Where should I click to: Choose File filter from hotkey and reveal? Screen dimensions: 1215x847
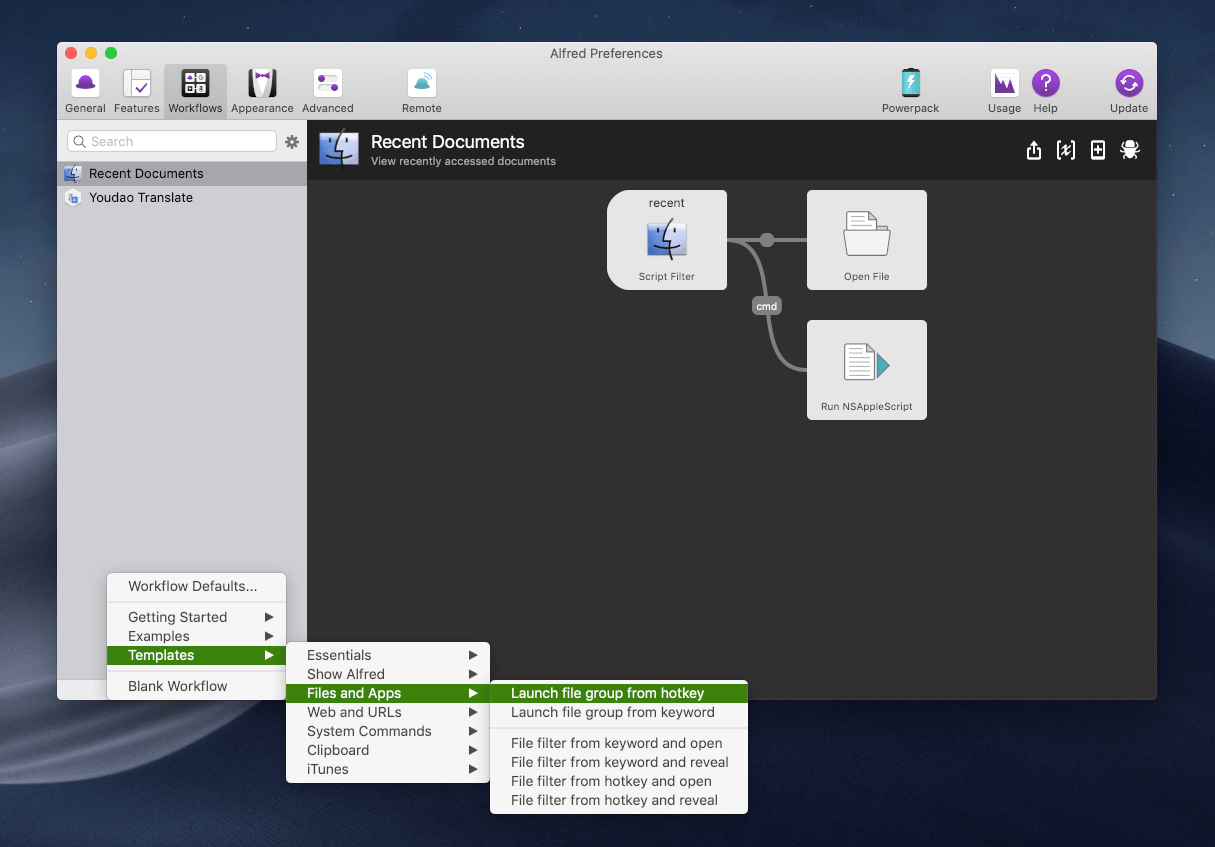tap(619, 800)
